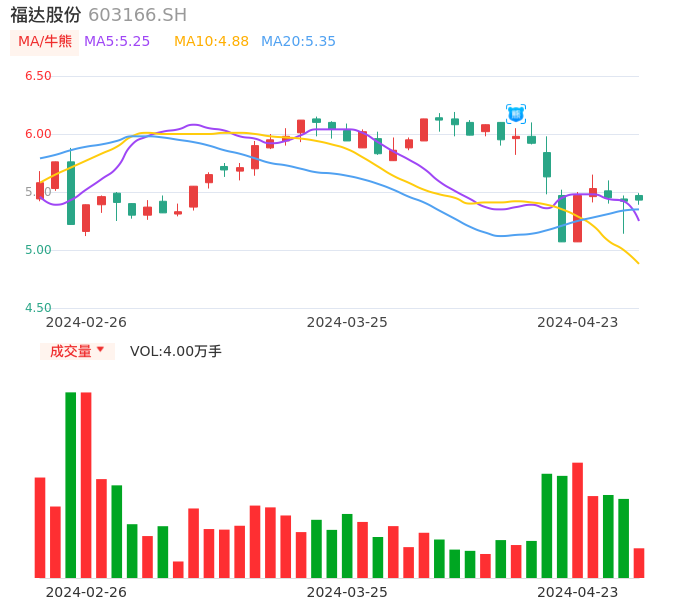Click the VOL:4.00万手 volume readout
Screen dimensions: 686x606
tap(176, 351)
